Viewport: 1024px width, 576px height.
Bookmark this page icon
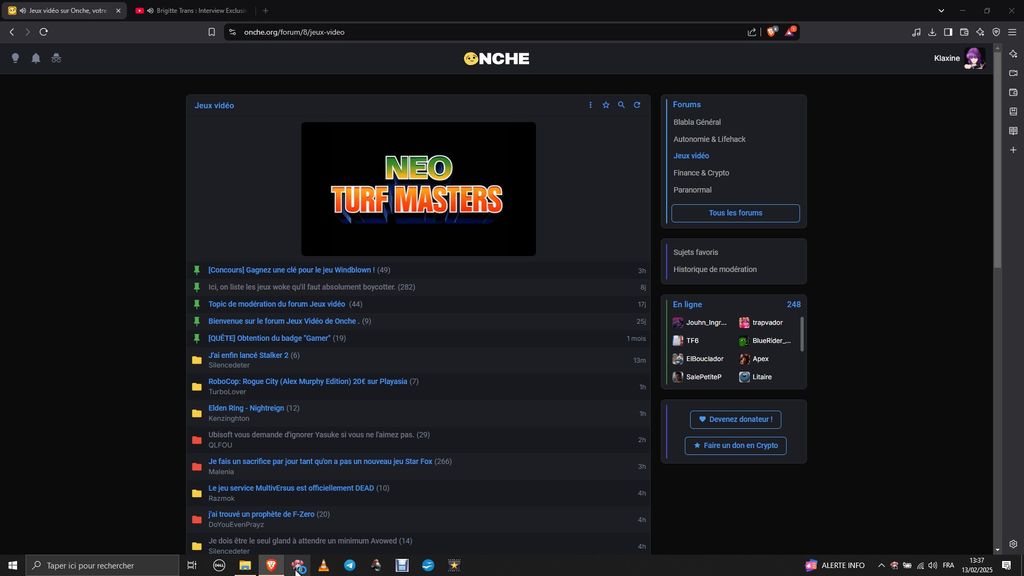(x=212, y=32)
